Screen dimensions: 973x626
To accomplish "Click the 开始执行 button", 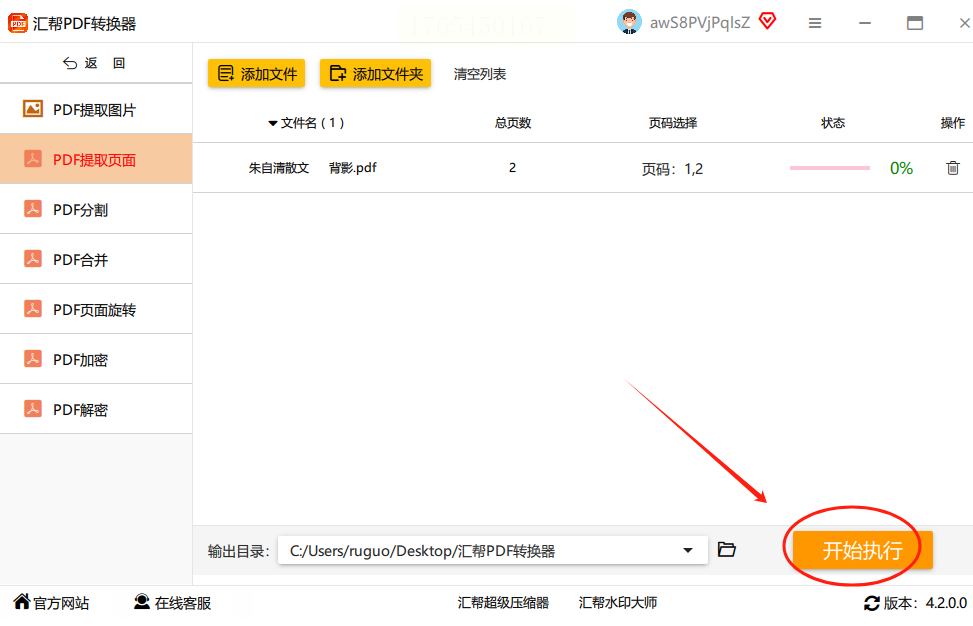I will coord(863,550).
